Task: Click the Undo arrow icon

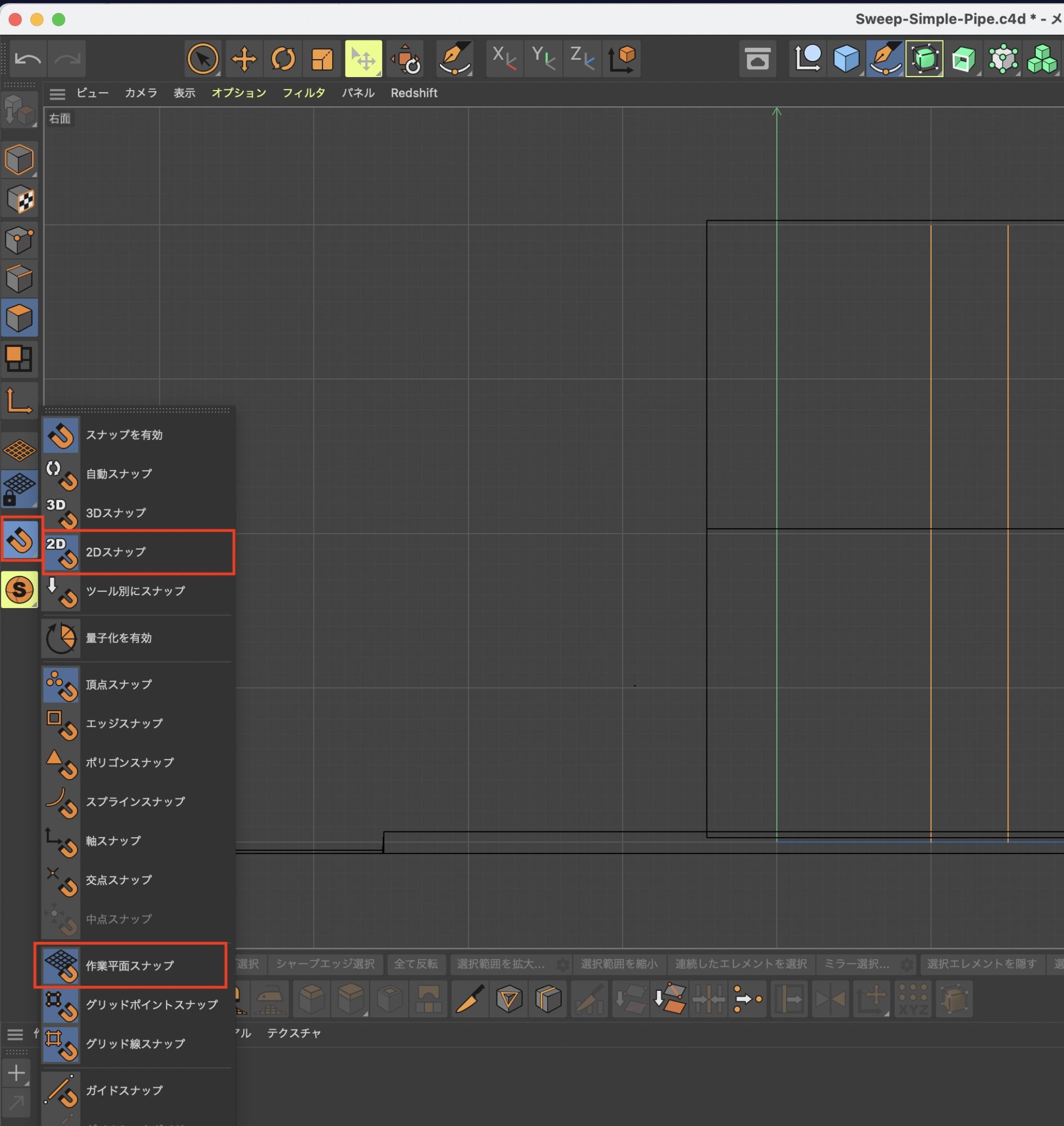Action: [x=27, y=59]
